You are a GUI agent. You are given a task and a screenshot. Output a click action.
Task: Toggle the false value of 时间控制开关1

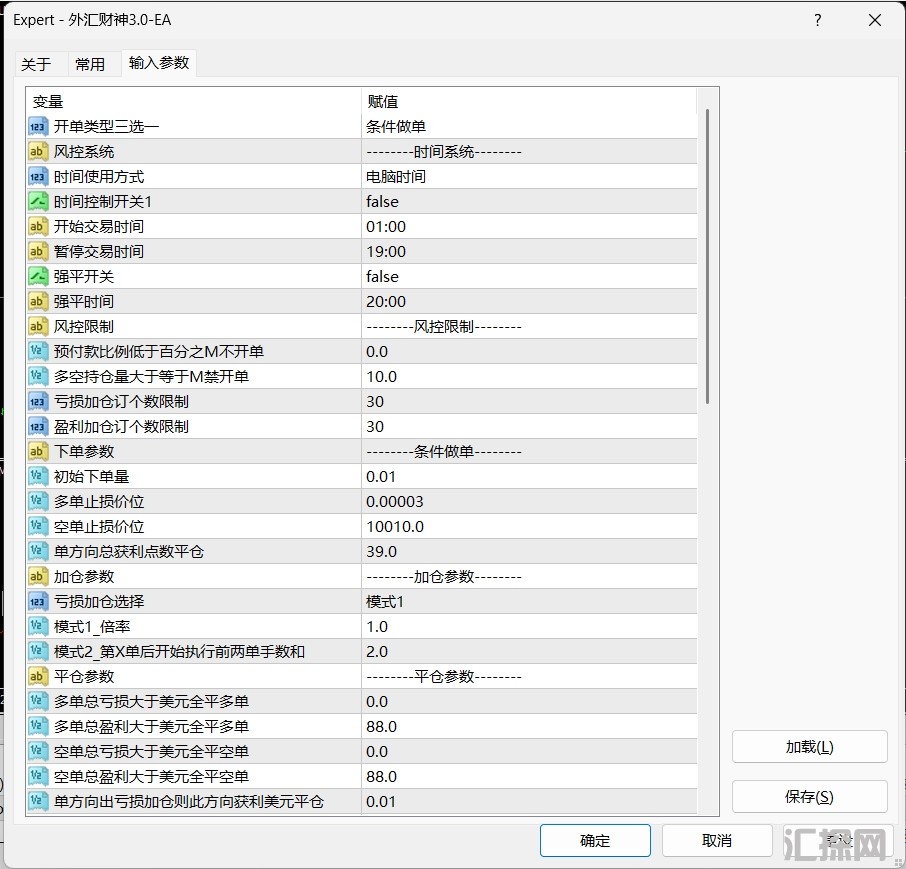tap(382, 202)
